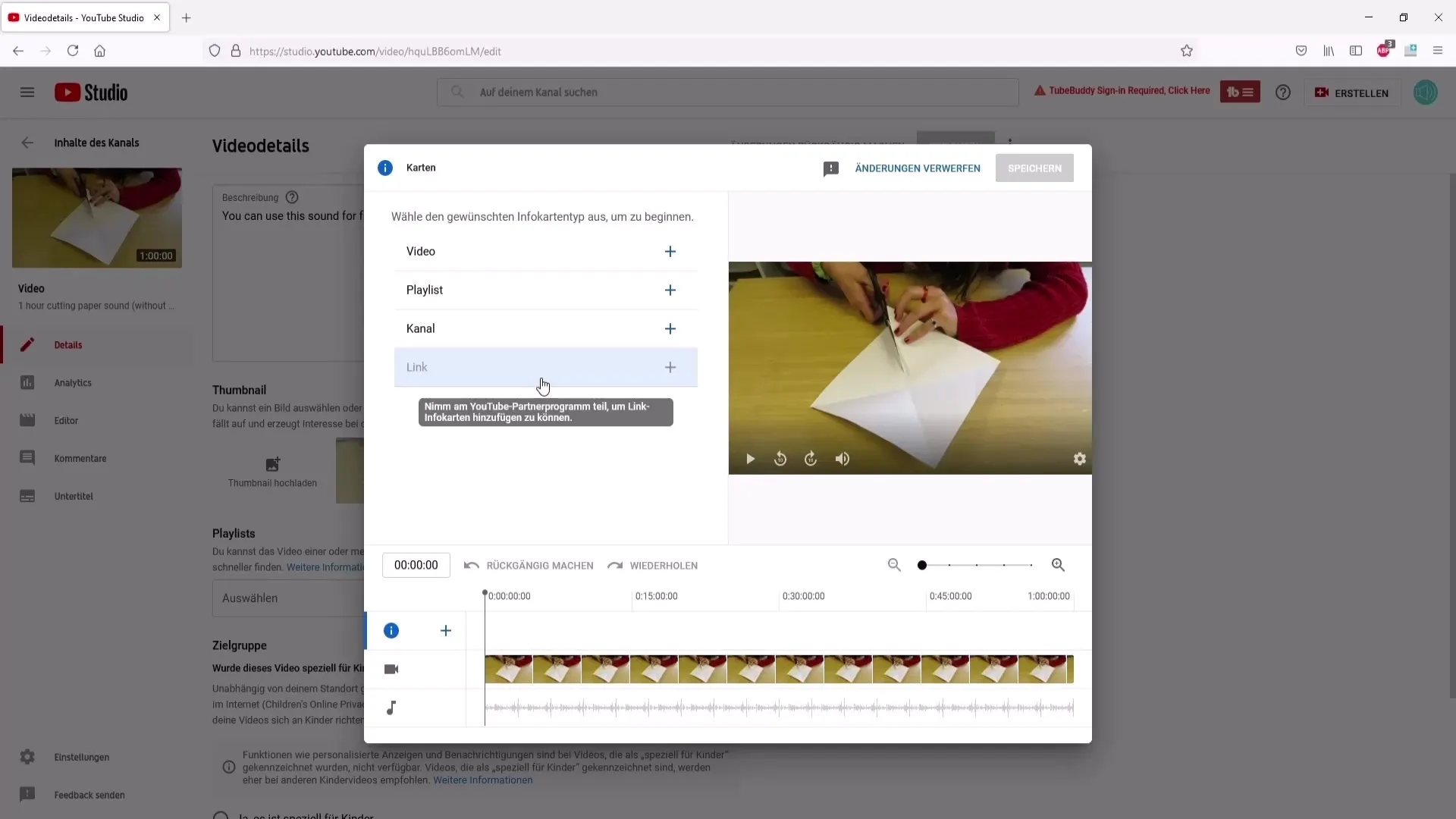Reload the browser page

73,51
